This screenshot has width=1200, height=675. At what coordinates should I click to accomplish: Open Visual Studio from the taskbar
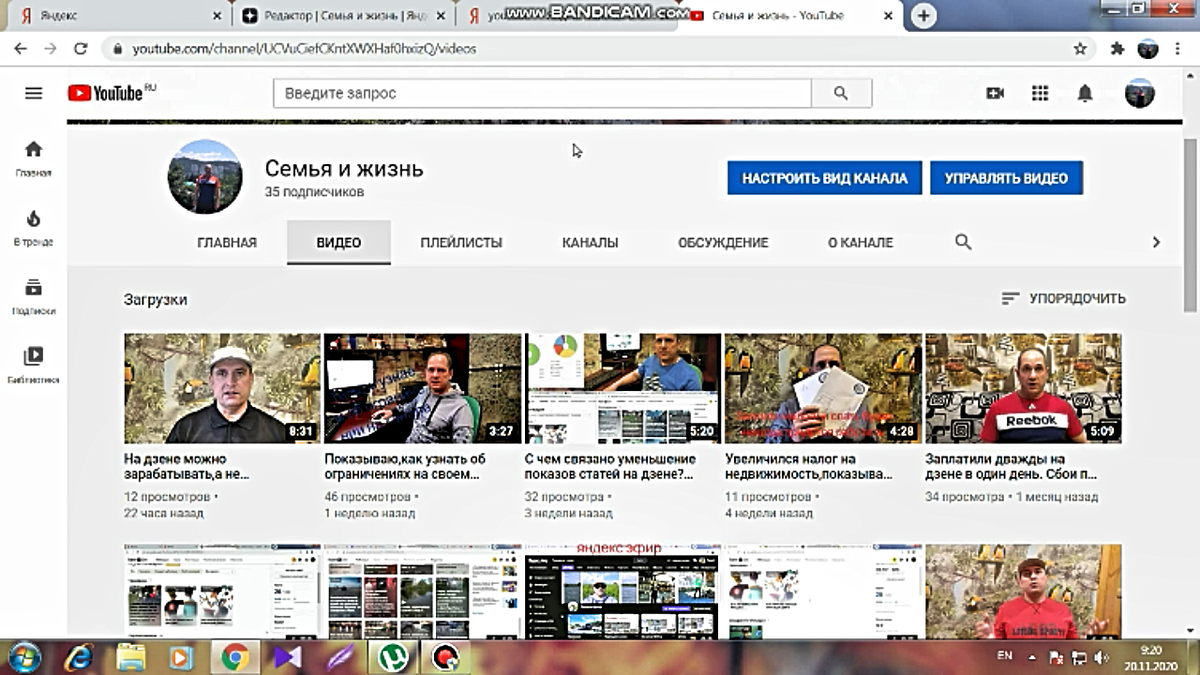click(287, 657)
